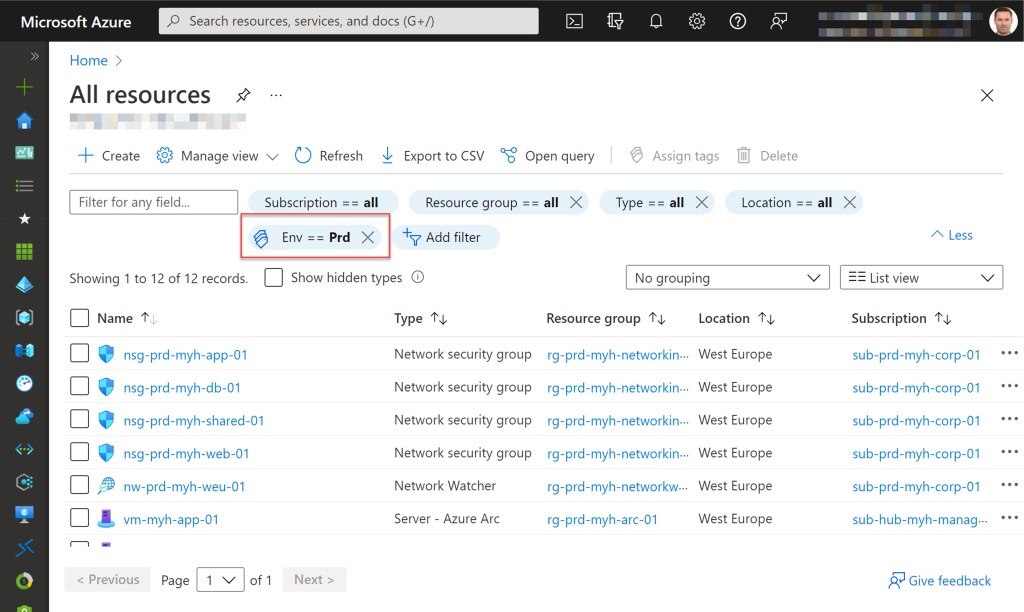Open the nsg-prd-myh-web-01 resource link
This screenshot has height=612, width=1024.
[x=186, y=453]
